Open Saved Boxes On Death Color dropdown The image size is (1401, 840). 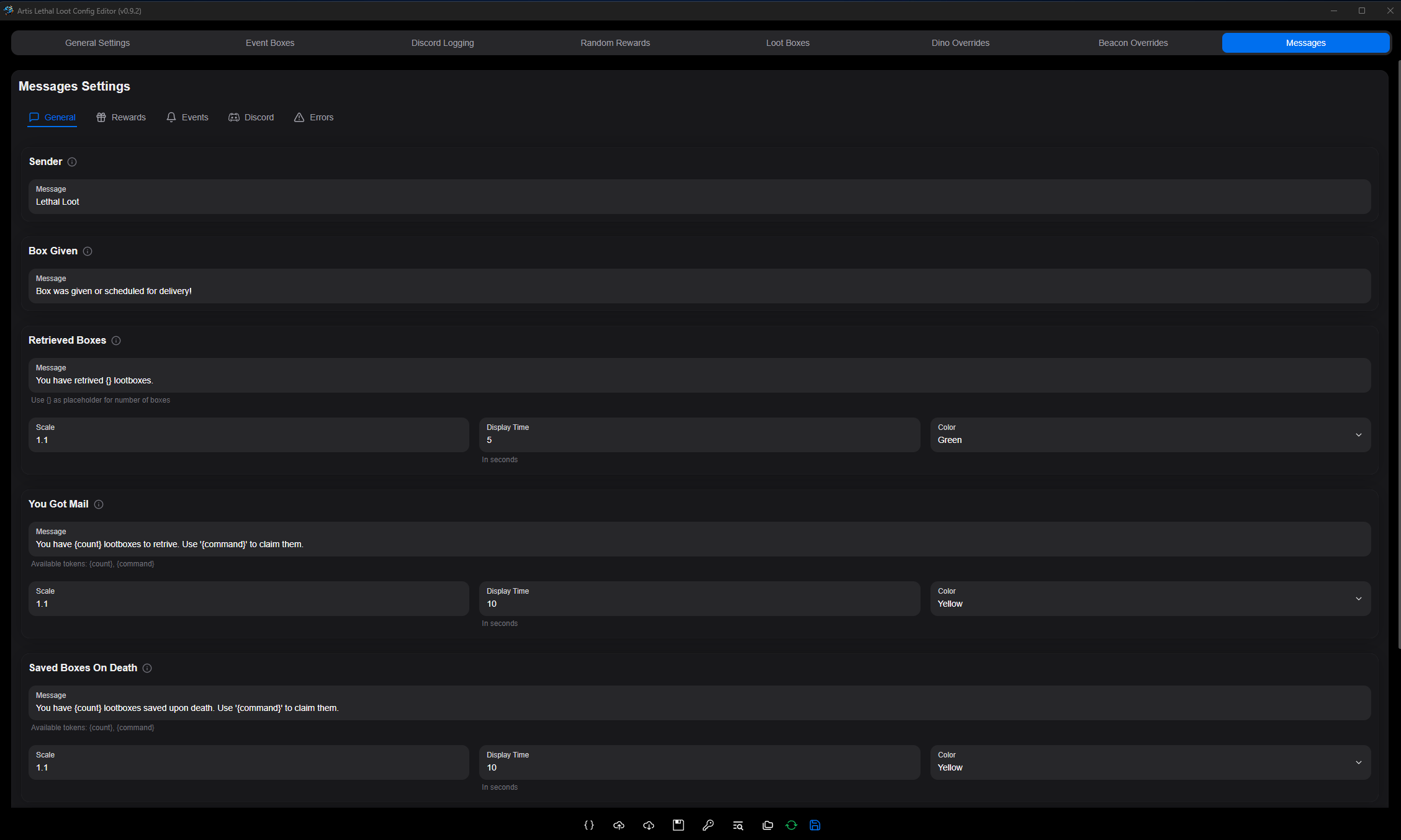pyautogui.click(x=1150, y=762)
